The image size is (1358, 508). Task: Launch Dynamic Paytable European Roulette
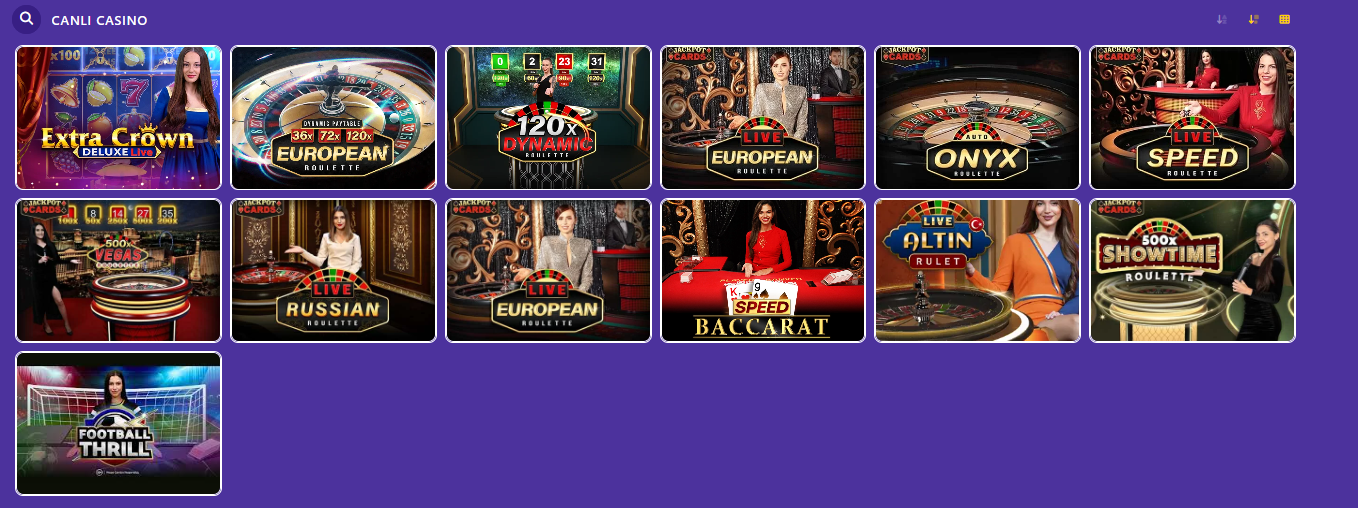[x=334, y=118]
